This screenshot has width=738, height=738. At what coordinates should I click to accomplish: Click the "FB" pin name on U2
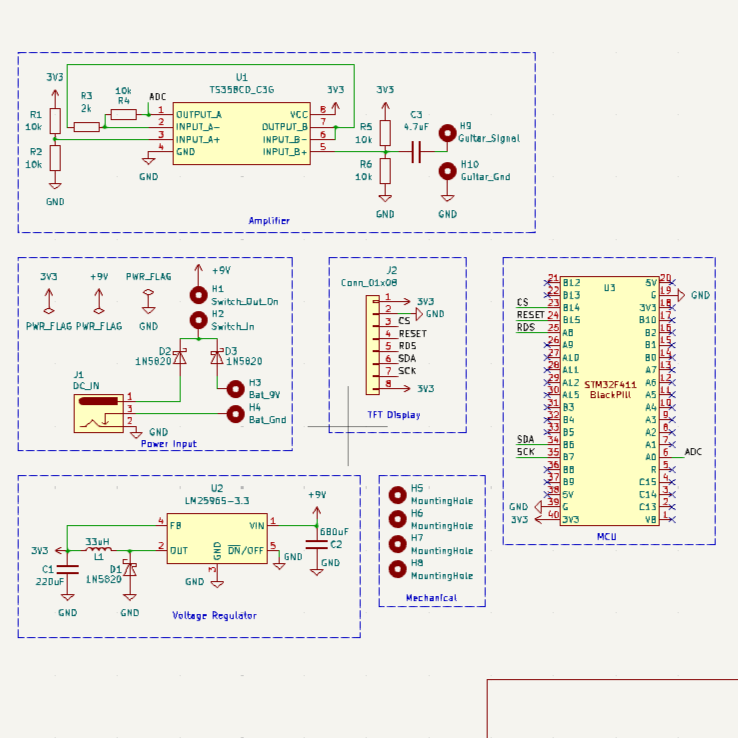(x=176, y=526)
